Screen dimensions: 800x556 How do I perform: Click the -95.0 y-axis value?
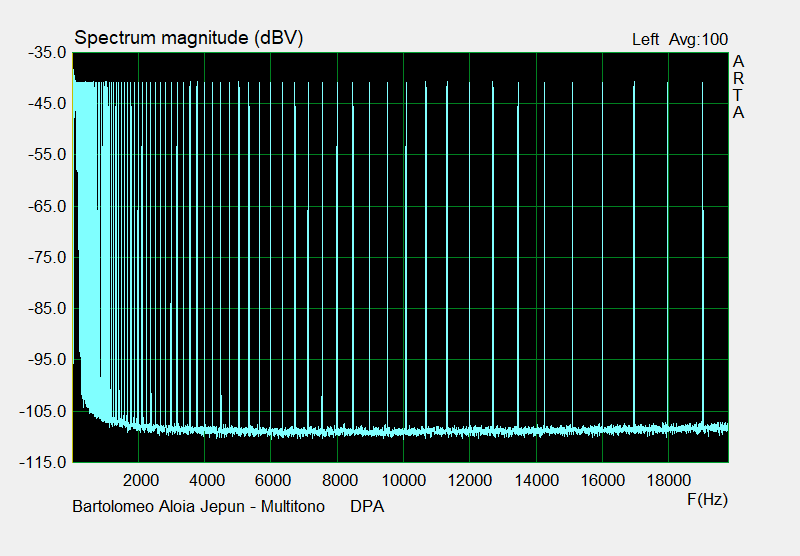click(47, 360)
